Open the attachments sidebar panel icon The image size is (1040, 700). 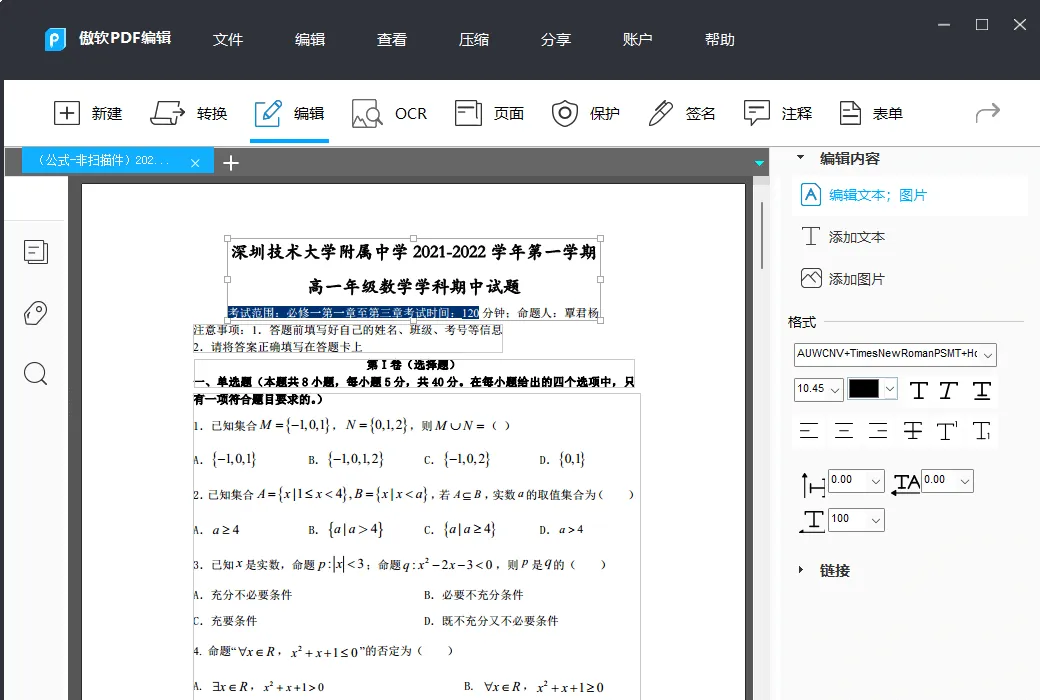(36, 313)
